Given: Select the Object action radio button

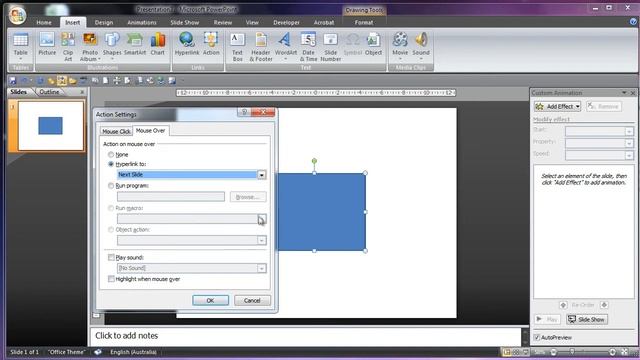Looking at the screenshot, I should (x=111, y=230).
